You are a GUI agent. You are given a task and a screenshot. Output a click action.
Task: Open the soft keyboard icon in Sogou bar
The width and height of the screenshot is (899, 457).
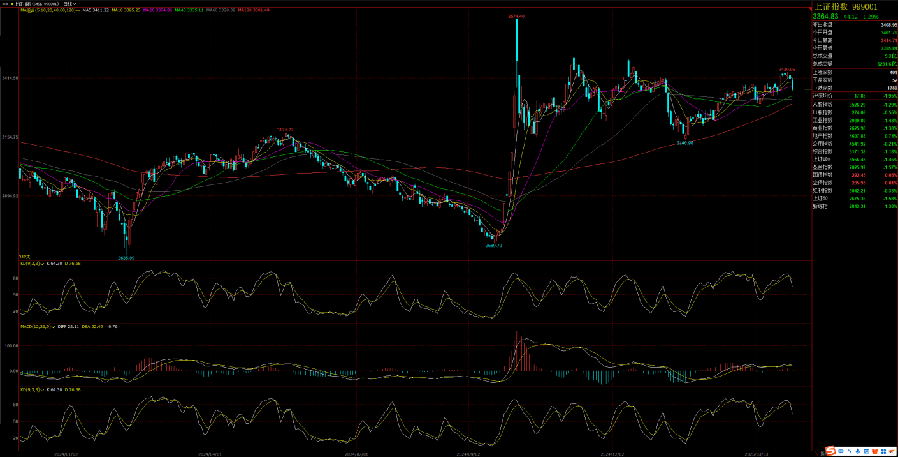point(865,451)
